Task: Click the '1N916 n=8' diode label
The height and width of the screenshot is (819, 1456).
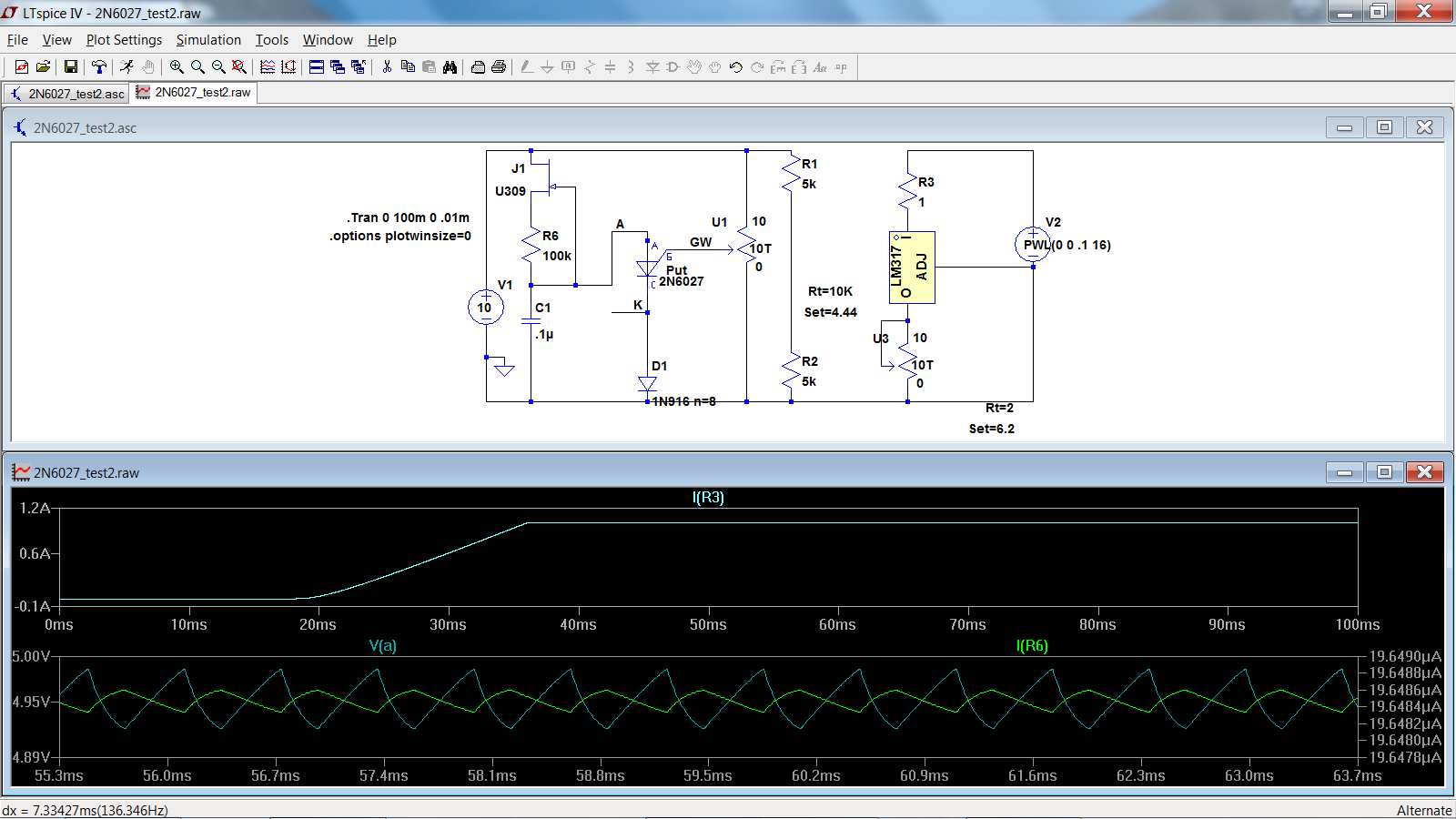Action: (x=684, y=401)
